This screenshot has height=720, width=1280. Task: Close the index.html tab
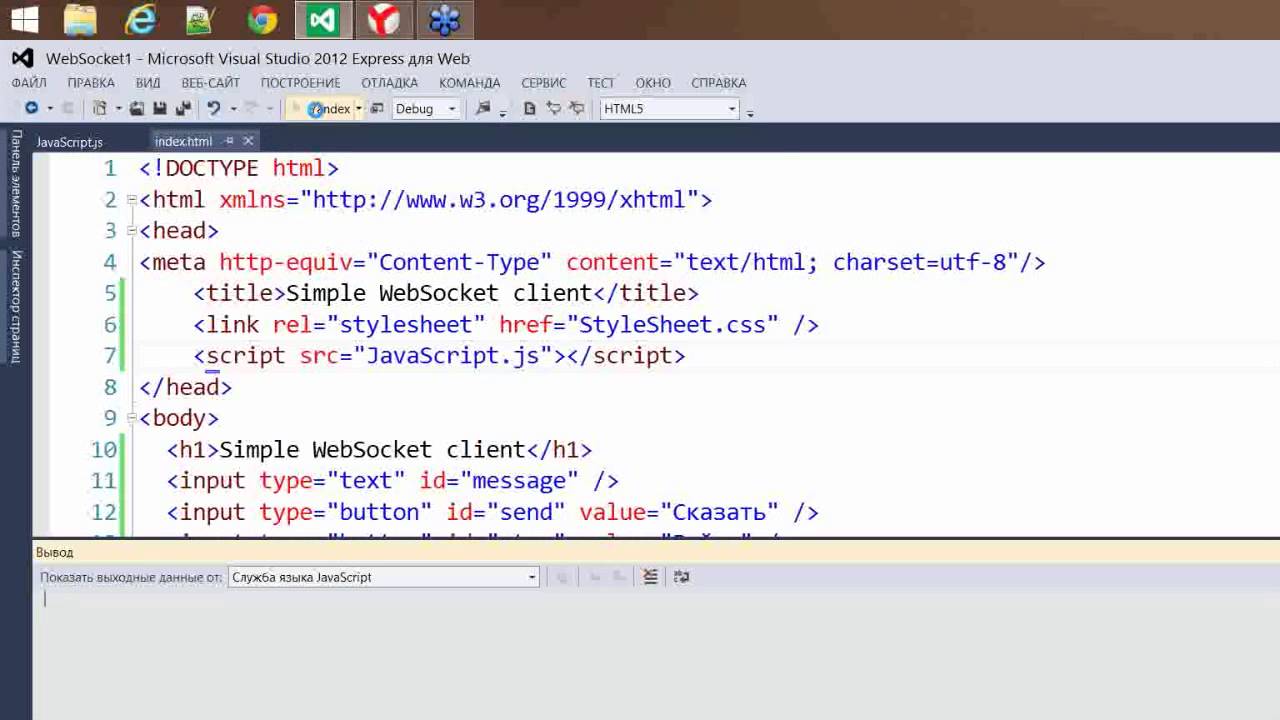(248, 141)
